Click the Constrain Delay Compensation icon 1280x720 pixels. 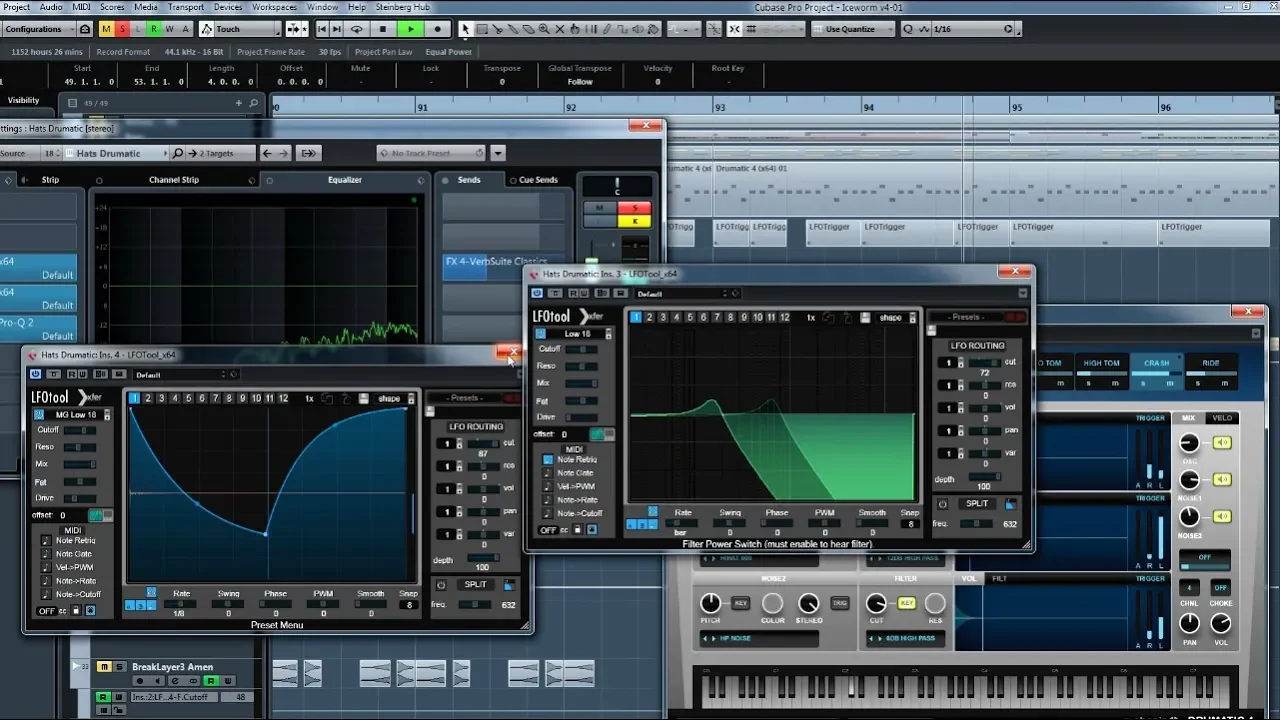click(x=86, y=29)
